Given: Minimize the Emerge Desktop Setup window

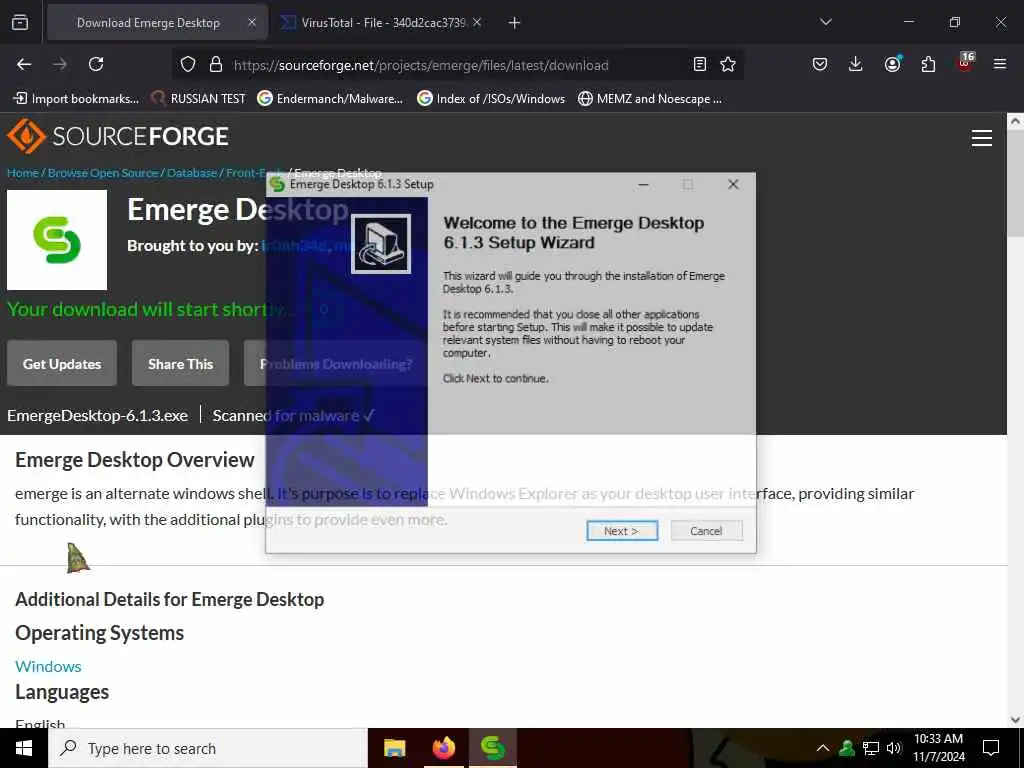Looking at the screenshot, I should pyautogui.click(x=643, y=185).
